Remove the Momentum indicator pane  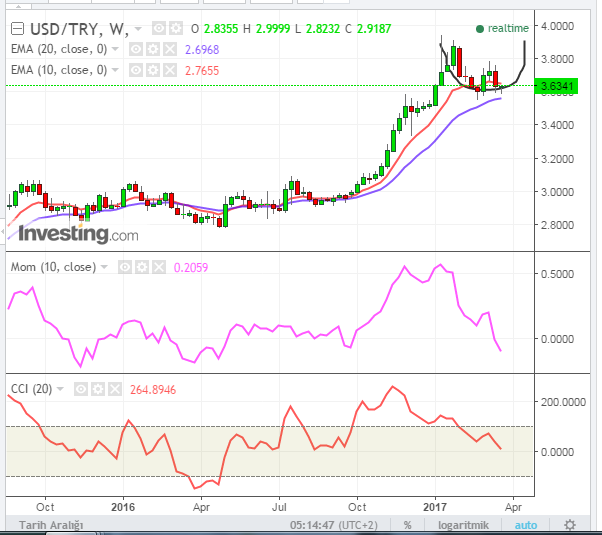pos(159,267)
